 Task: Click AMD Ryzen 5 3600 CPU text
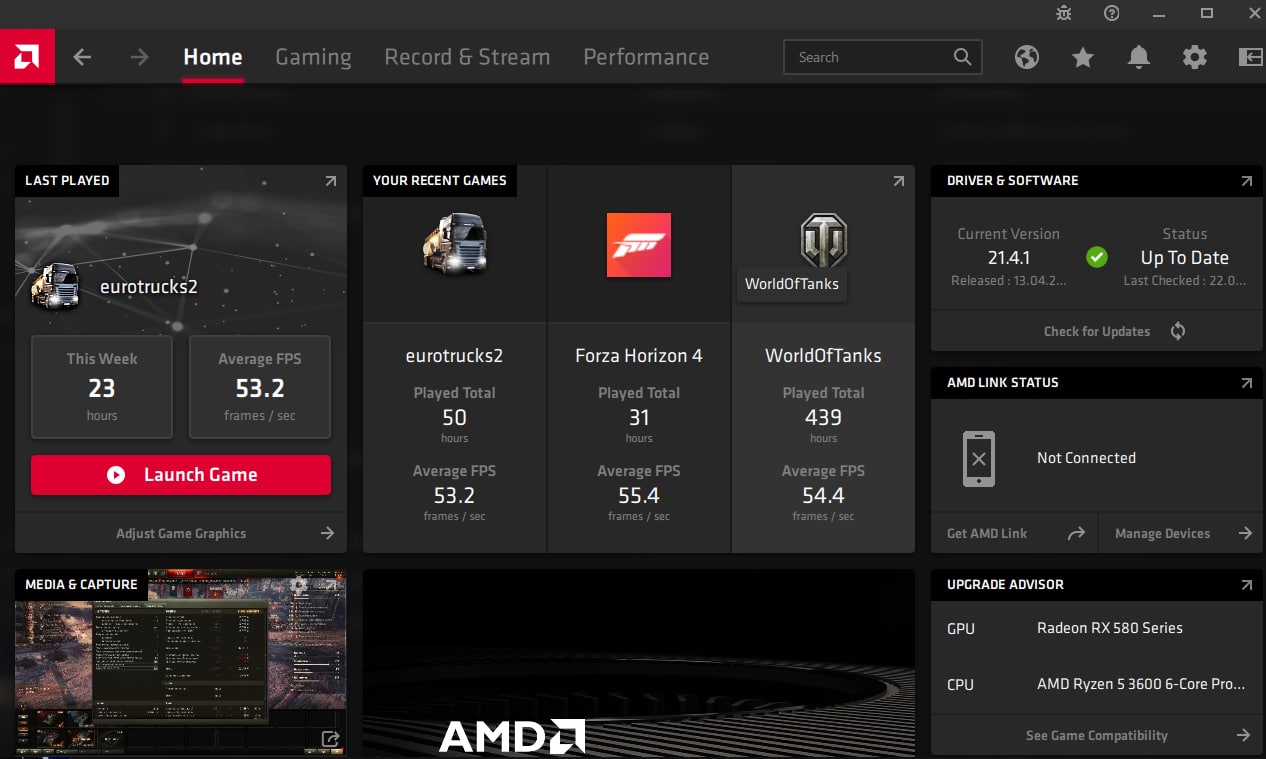tap(1141, 684)
